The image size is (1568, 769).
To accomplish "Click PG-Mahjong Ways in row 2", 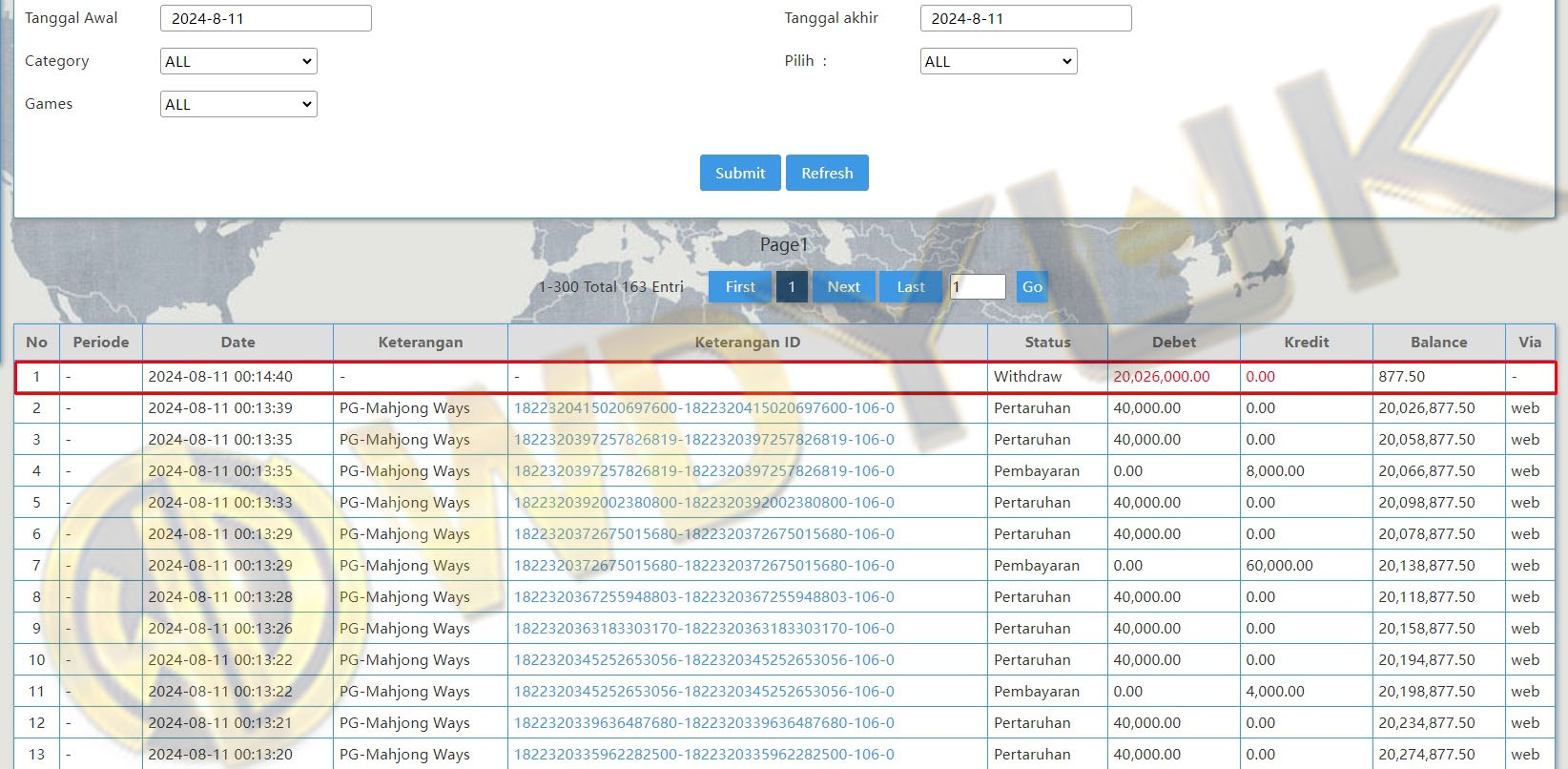I will point(404,407).
